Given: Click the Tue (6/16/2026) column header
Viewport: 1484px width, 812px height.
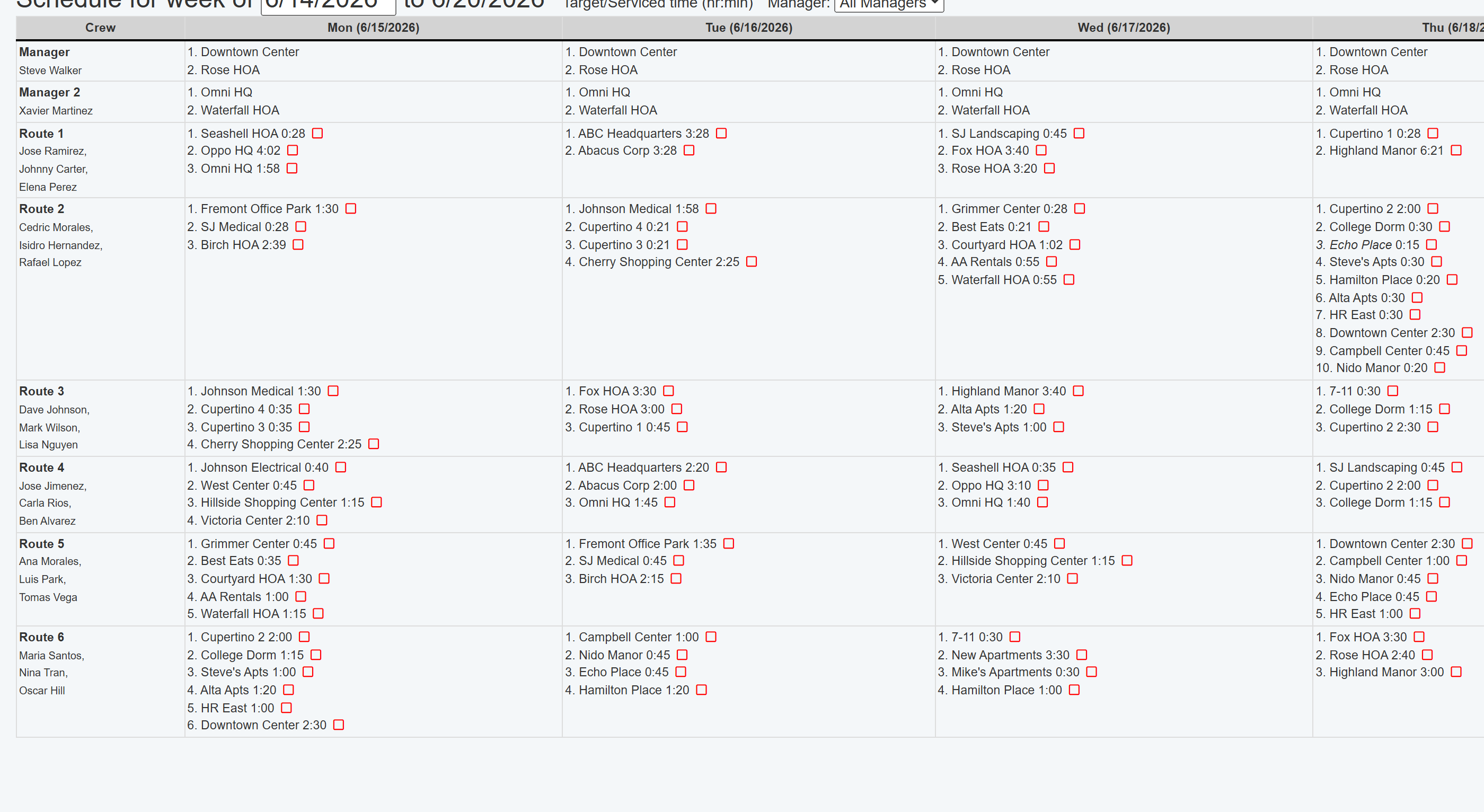Looking at the screenshot, I should [x=749, y=28].
